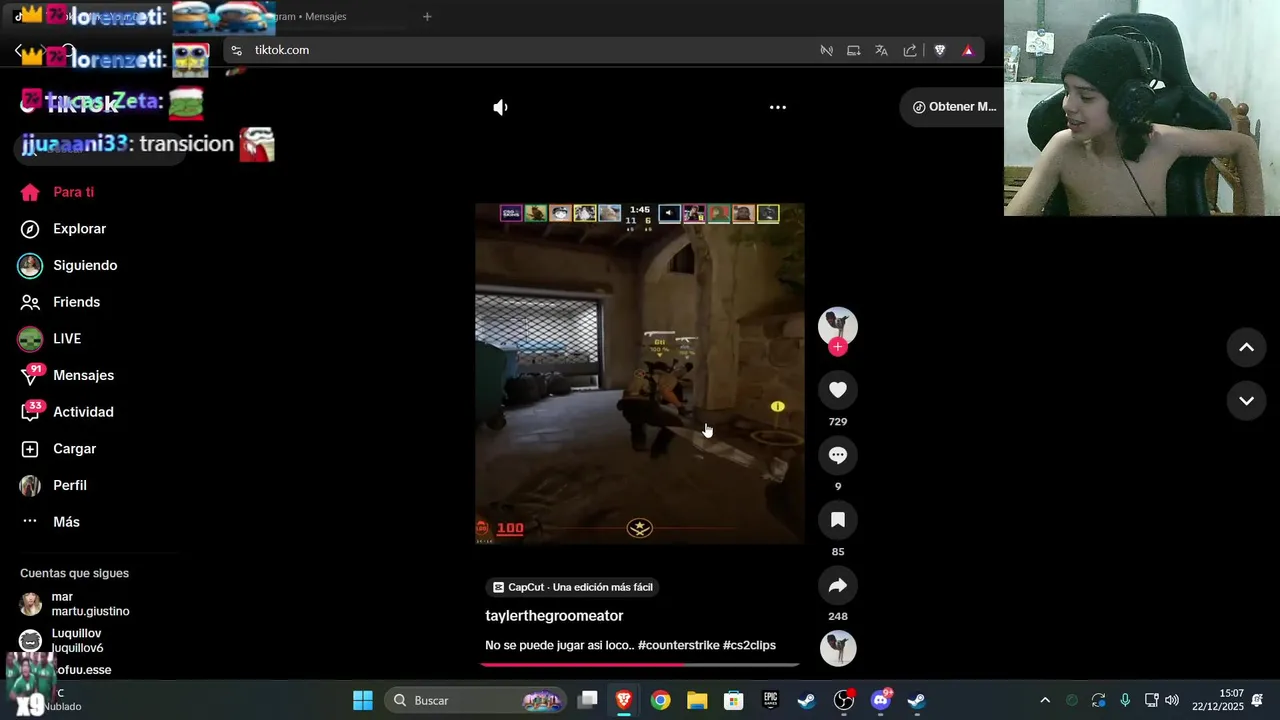Viewport: 1280px width, 720px height.
Task: Open Task View on the taskbar
Action: point(588,700)
